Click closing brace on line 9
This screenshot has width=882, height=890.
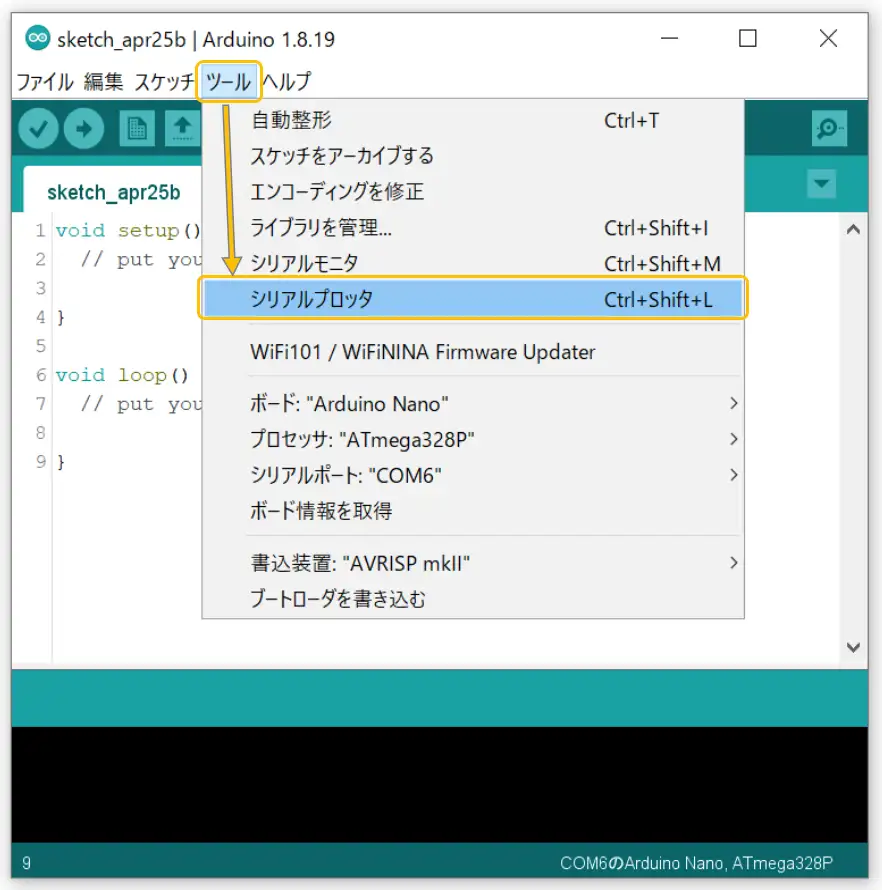click(61, 462)
